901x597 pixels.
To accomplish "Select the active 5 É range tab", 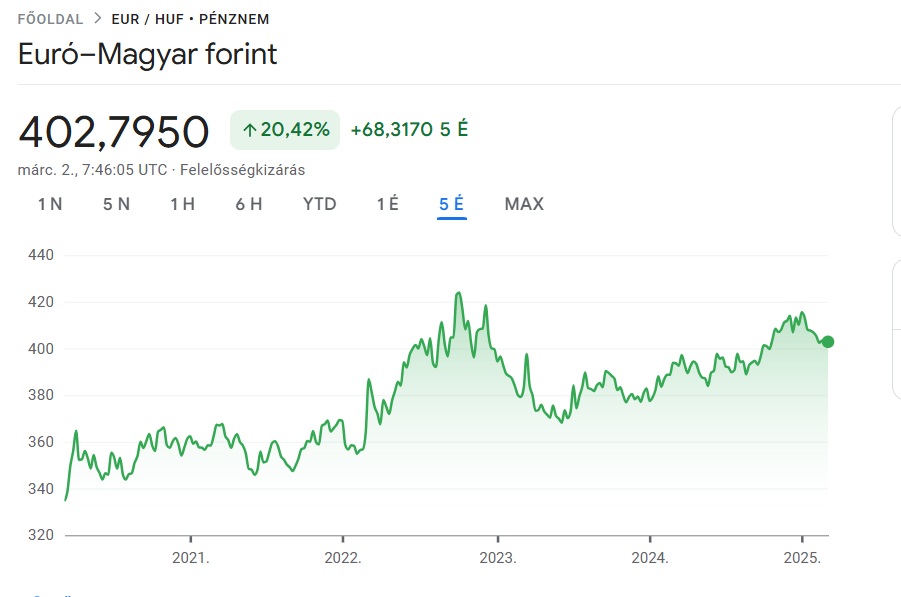I will click(x=452, y=204).
